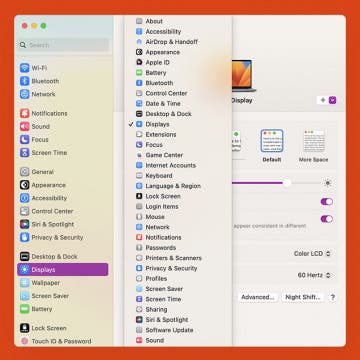Viewport: 360px width, 360px height.
Task: Click the Night Shift... button
Action: click(x=303, y=297)
